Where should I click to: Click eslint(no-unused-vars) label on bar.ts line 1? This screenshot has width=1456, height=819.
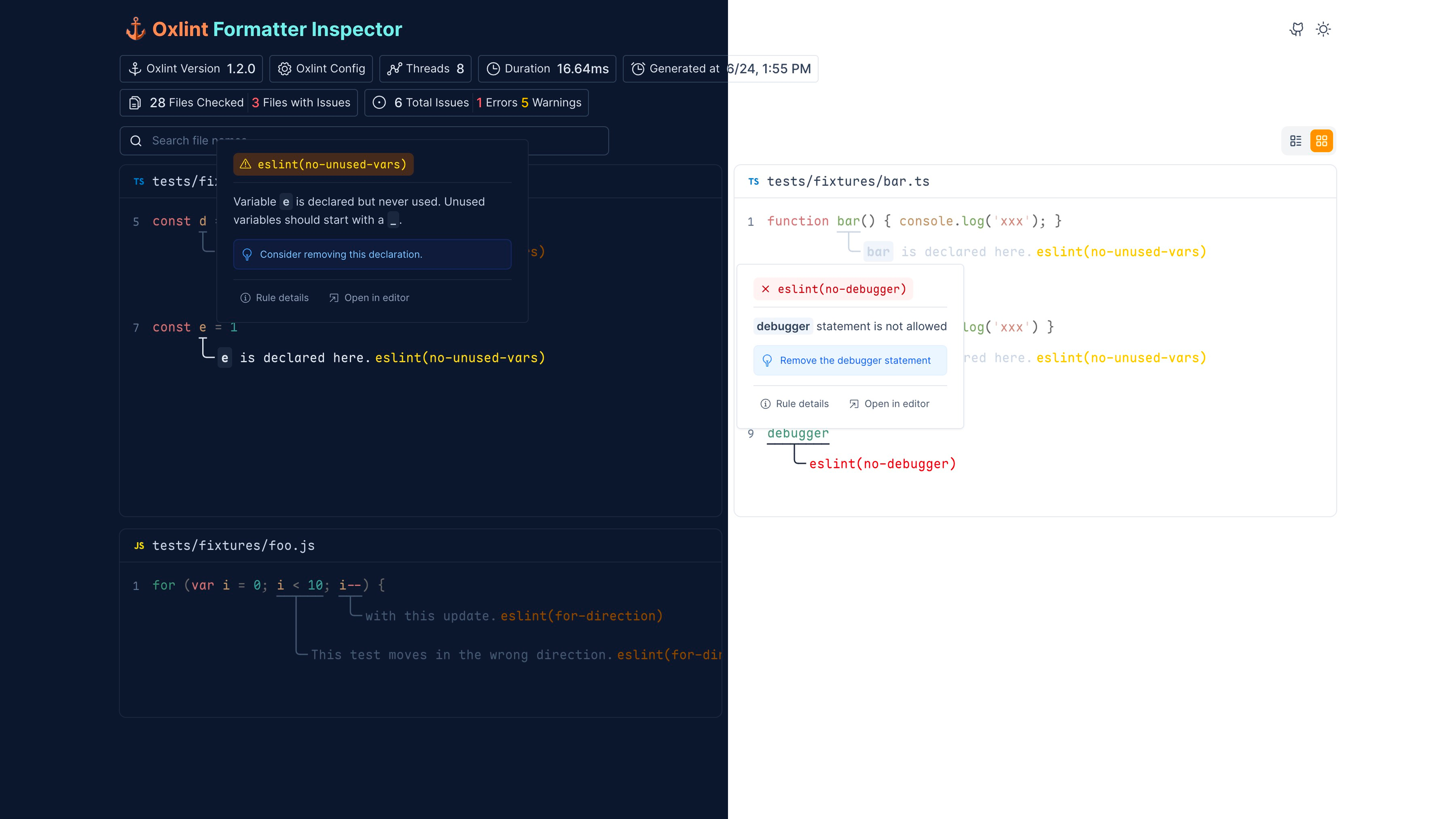pyautogui.click(x=1122, y=252)
